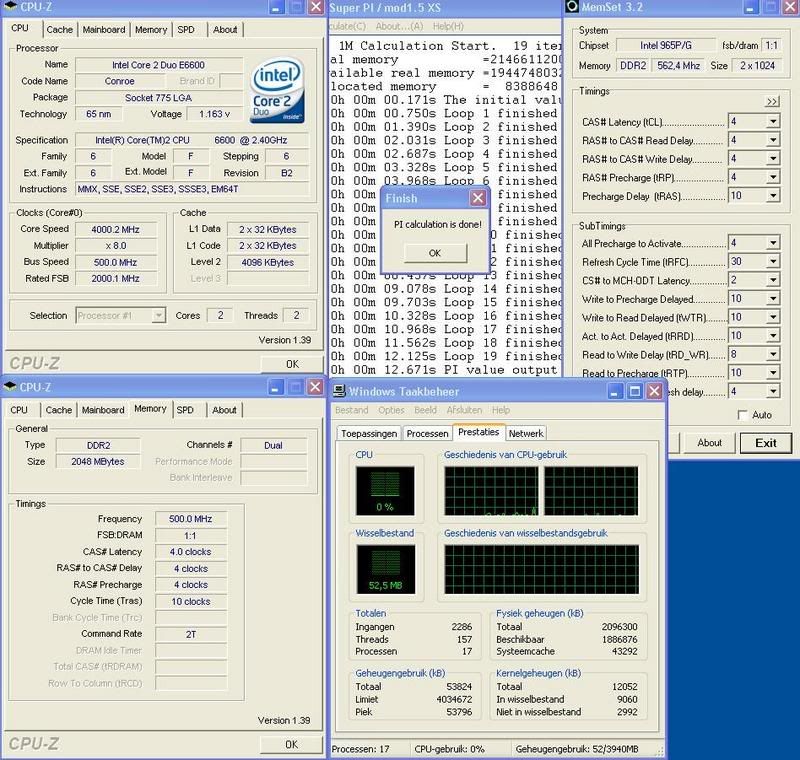Open the Read to Write Delay dropdown
The width and height of the screenshot is (800, 760).
pyautogui.click(x=773, y=354)
